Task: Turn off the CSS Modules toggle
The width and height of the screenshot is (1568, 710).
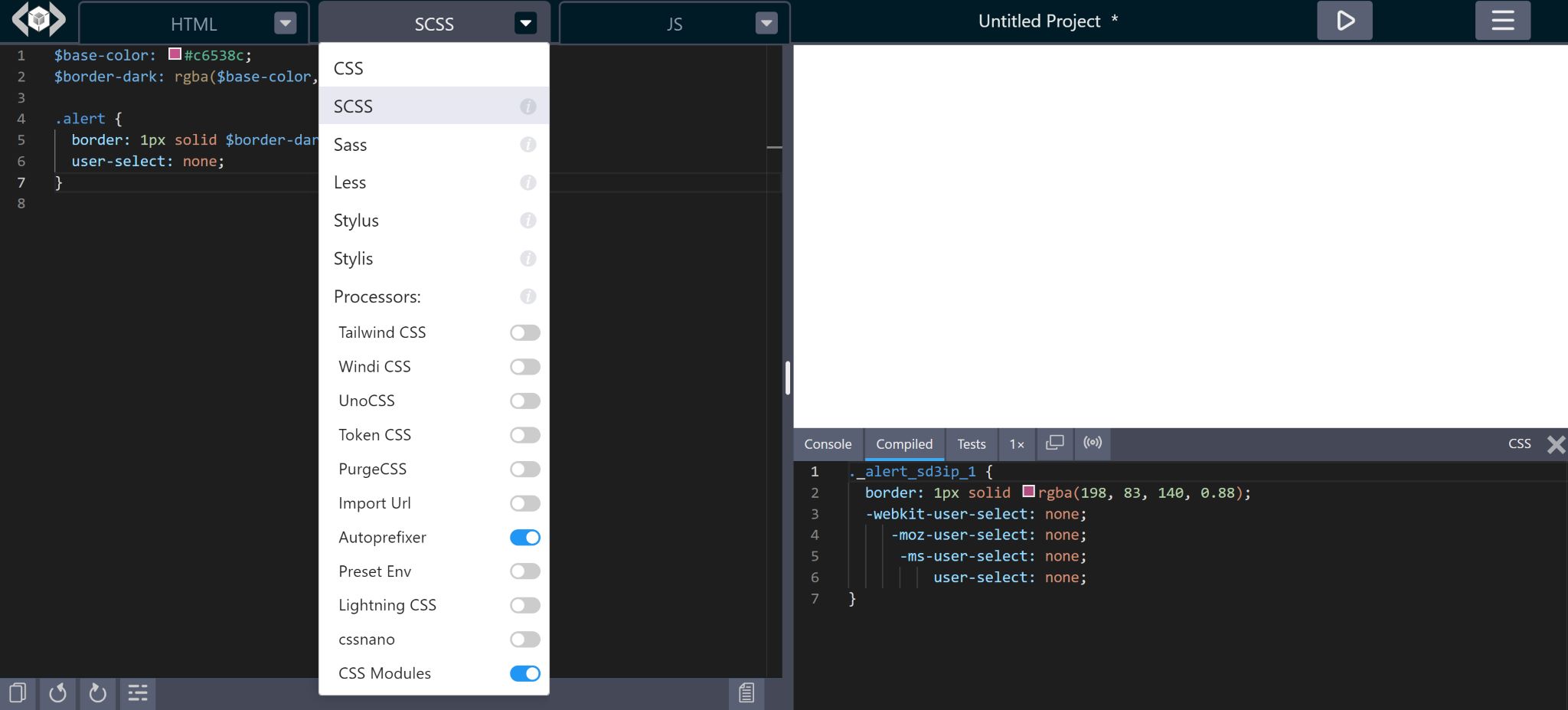Action: coord(525,673)
